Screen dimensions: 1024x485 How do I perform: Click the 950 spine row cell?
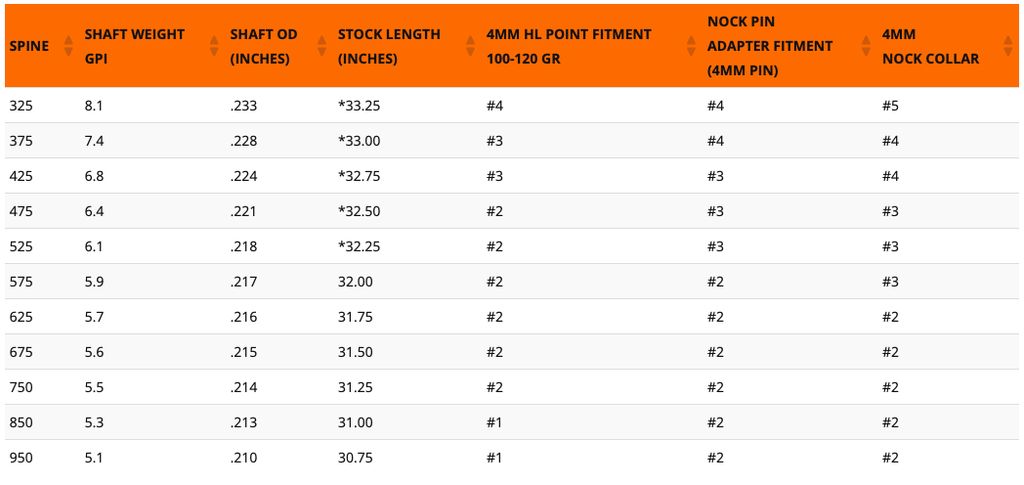point(20,458)
